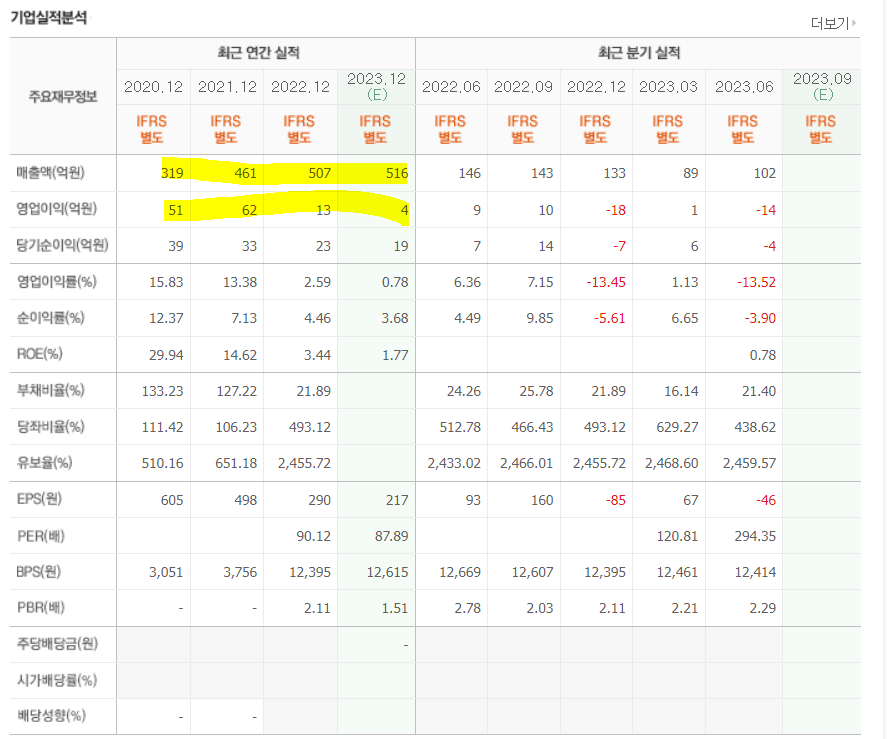887x739 pixels.
Task: Select the 2023.12 (E) column header
Action: 376,87
